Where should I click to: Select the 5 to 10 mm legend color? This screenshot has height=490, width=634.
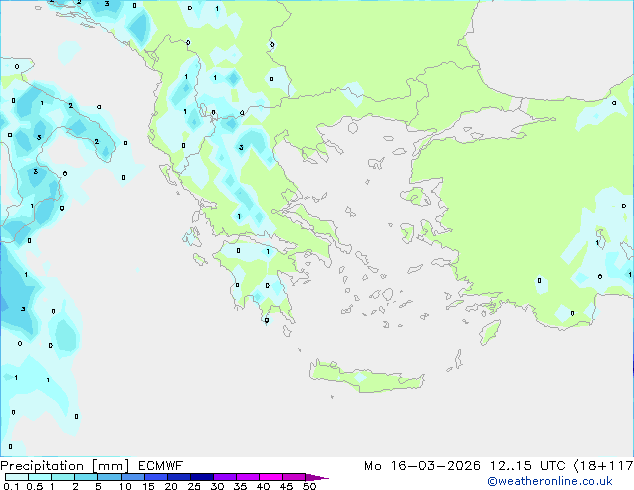110,477
